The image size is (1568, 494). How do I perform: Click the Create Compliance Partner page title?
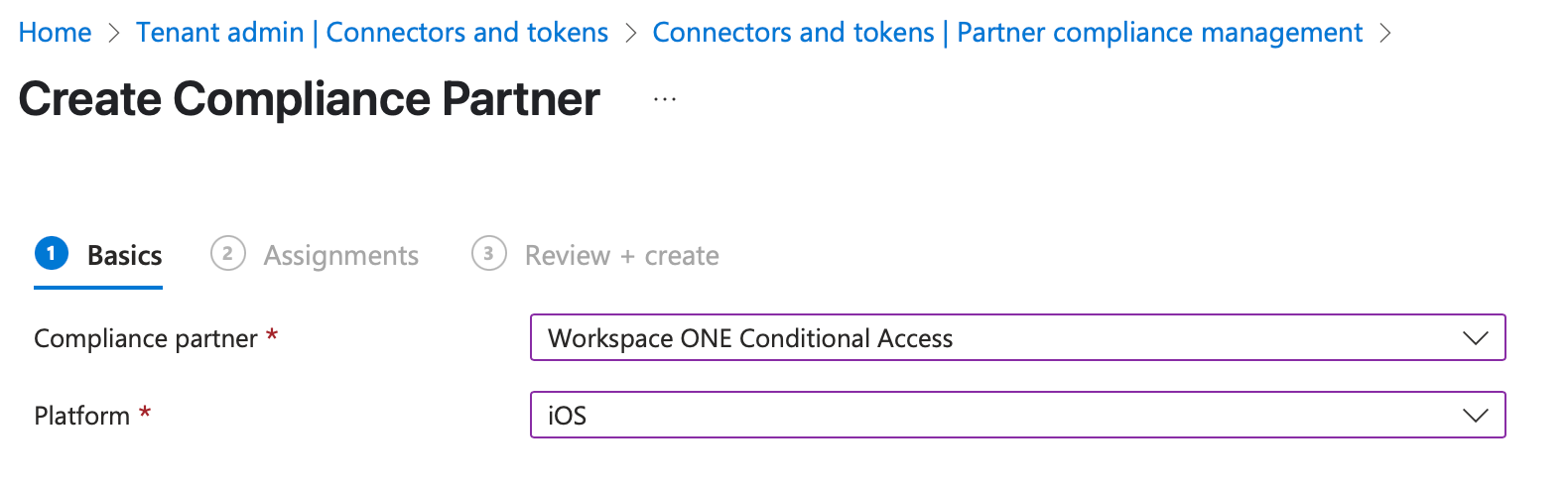309,99
